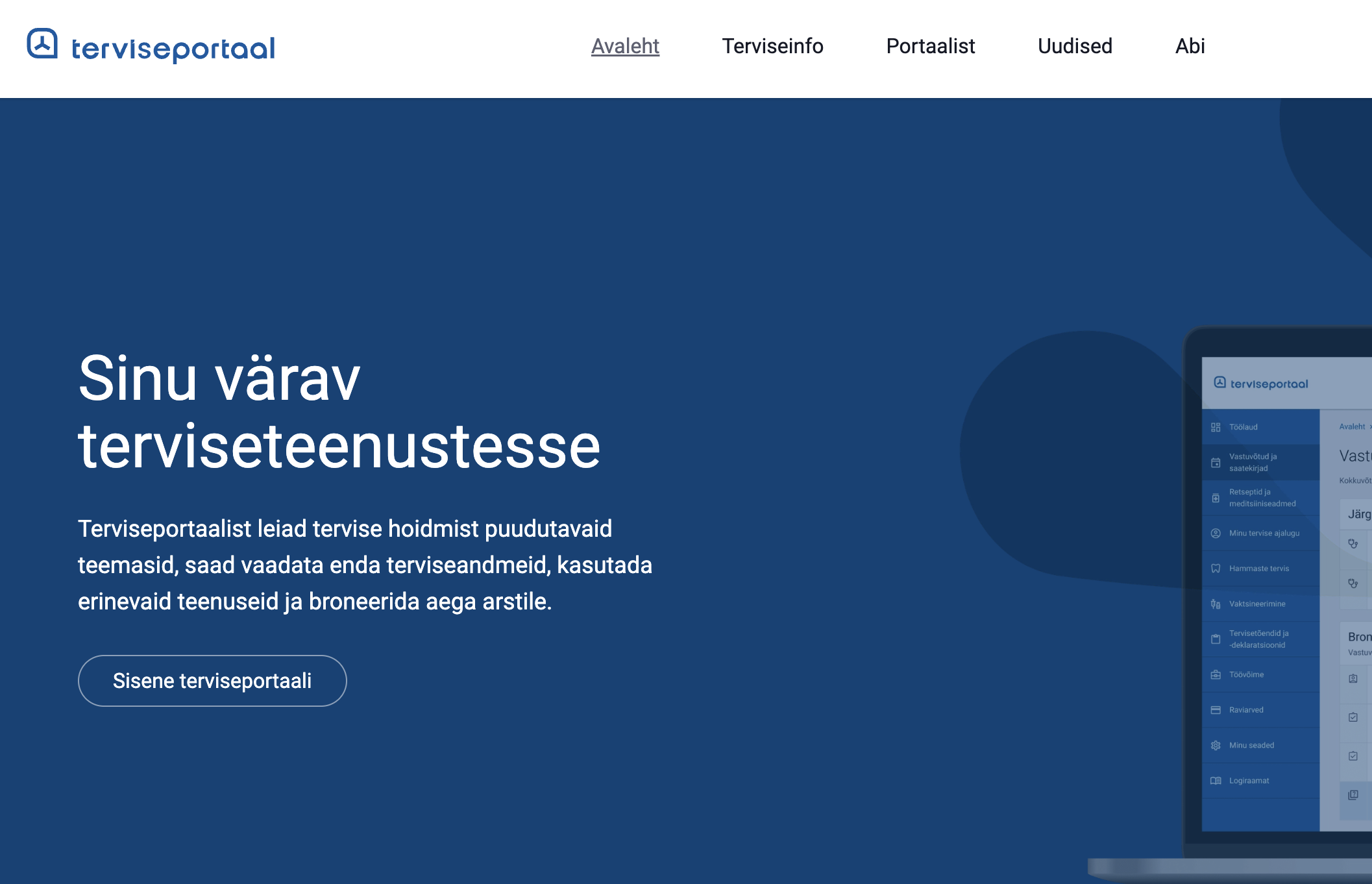Screen dimensions: 1372x884
Task: Click the Logiraamat open book icon
Action: point(1216,781)
